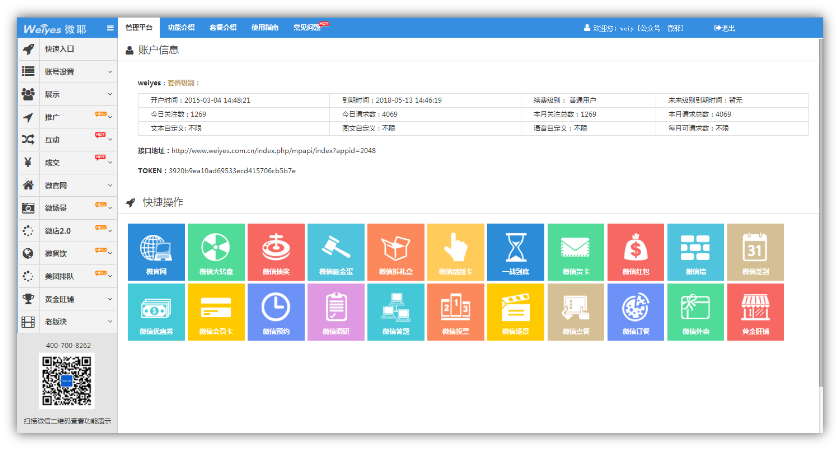
Task: Expand the 成交 sidebar menu chevron
Action: click(x=110, y=162)
